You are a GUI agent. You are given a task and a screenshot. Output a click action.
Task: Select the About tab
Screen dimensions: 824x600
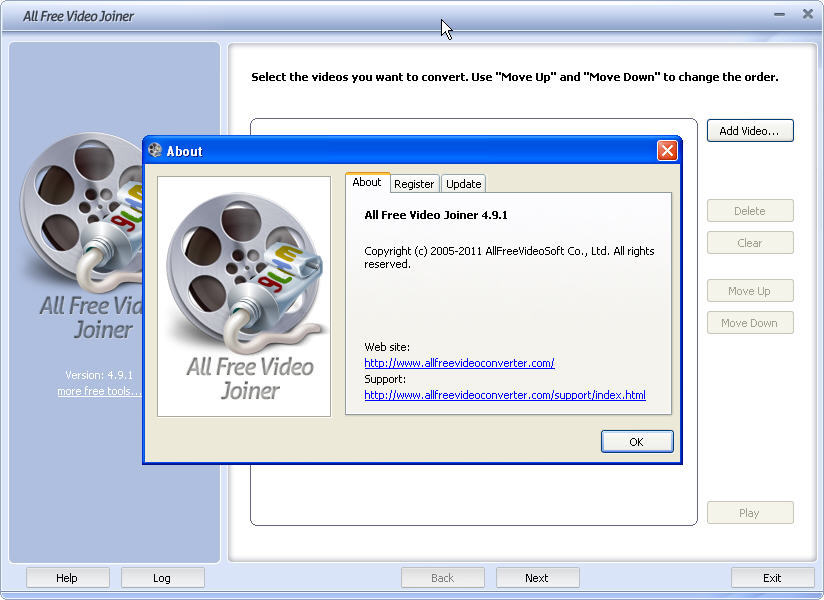pos(367,183)
